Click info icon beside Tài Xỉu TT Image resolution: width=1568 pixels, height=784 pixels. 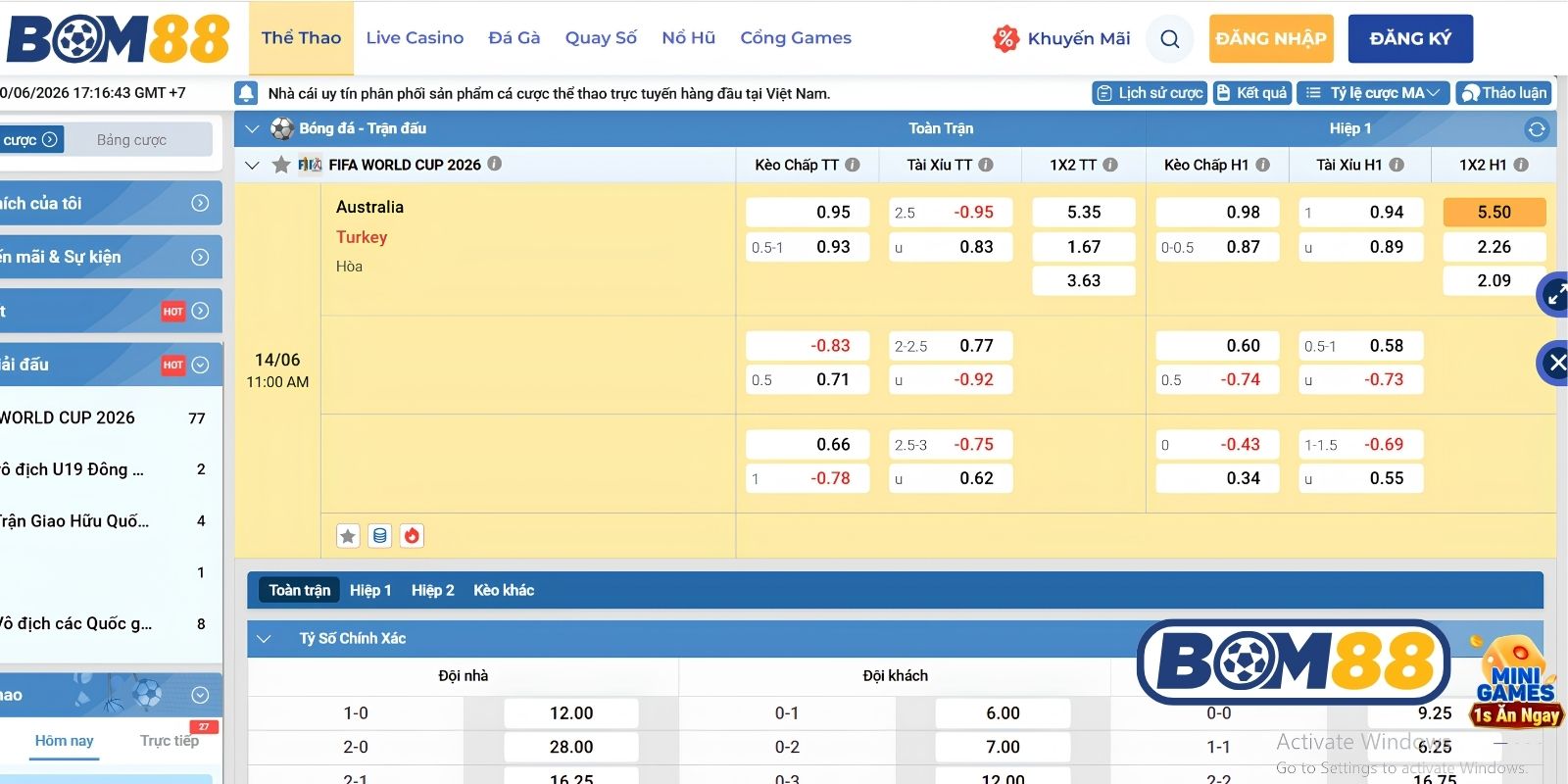[x=986, y=165]
